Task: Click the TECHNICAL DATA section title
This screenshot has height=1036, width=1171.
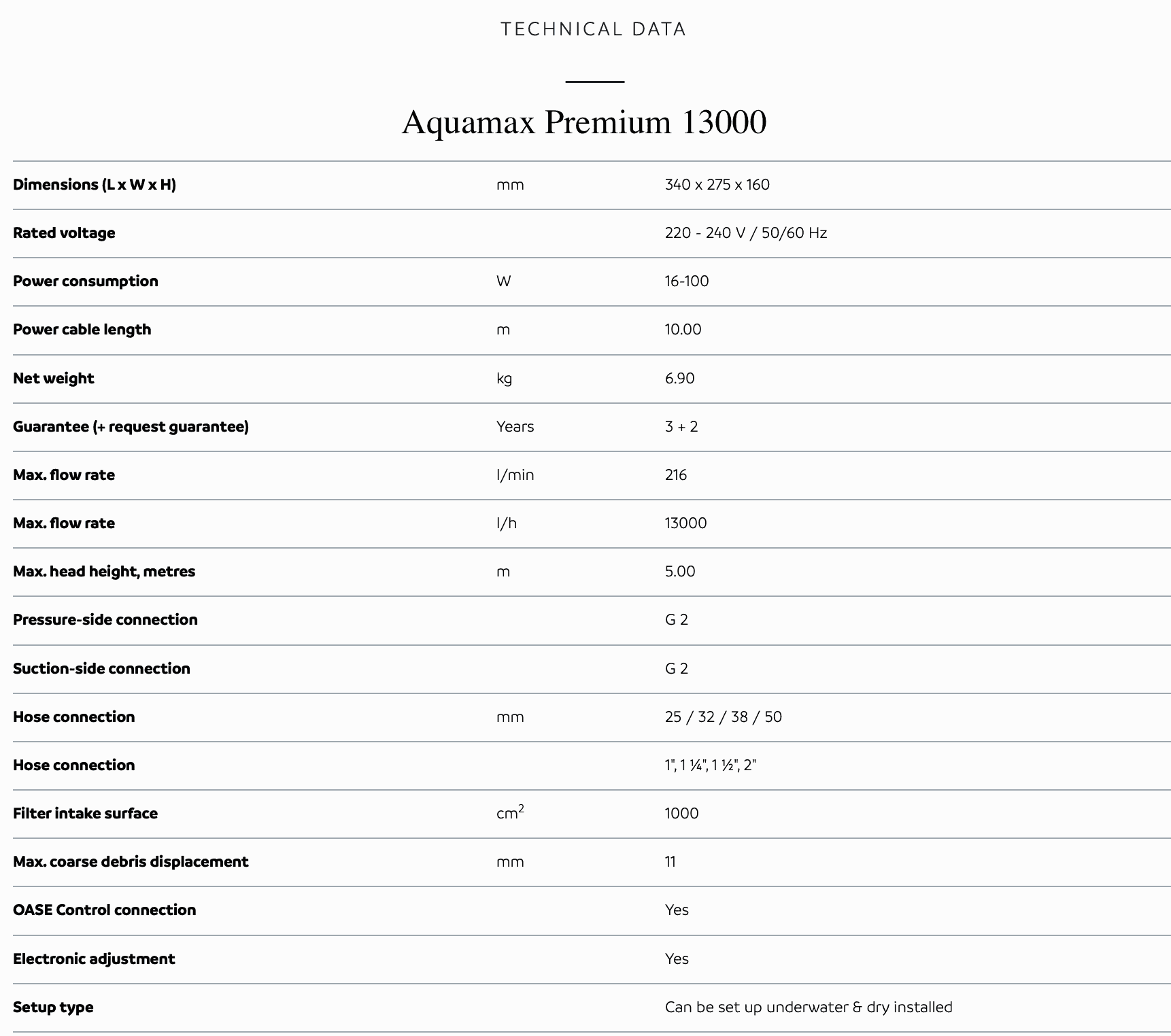Action: coord(594,29)
